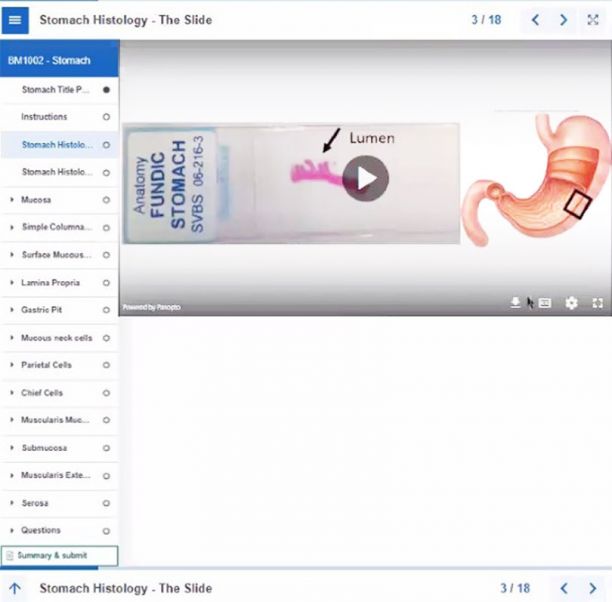This screenshot has height=602, width=612.
Task: Open the video captions icon
Action: (x=545, y=303)
